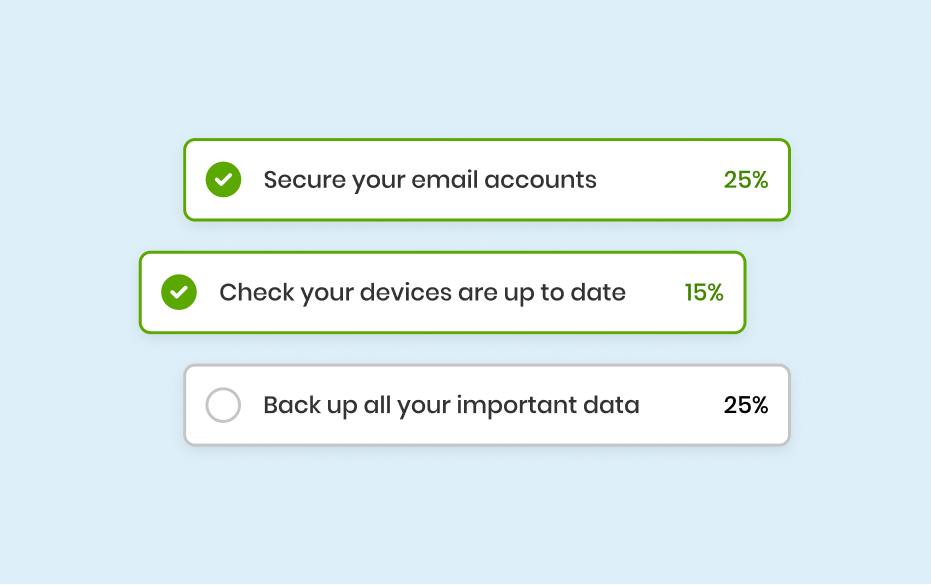Uncheck the green checkmark for devices up to date
Viewport: 931px width, 585px height.
point(179,292)
